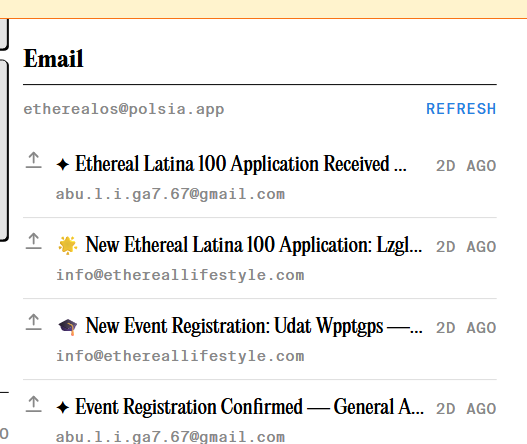Click info@ethereallifestyle.com under Latina 100 Application
Screen dimensions: 527x444
pyautogui.click(x=180, y=275)
